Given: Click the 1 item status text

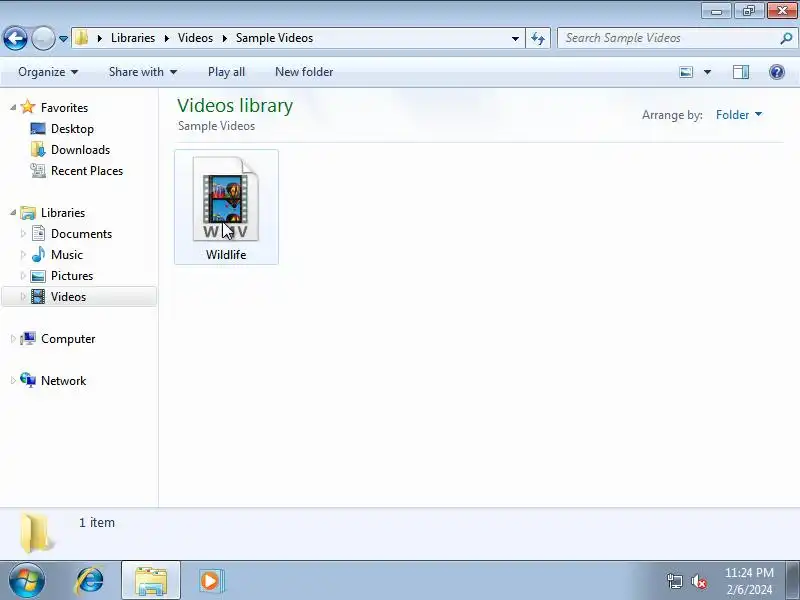Looking at the screenshot, I should pos(97,522).
